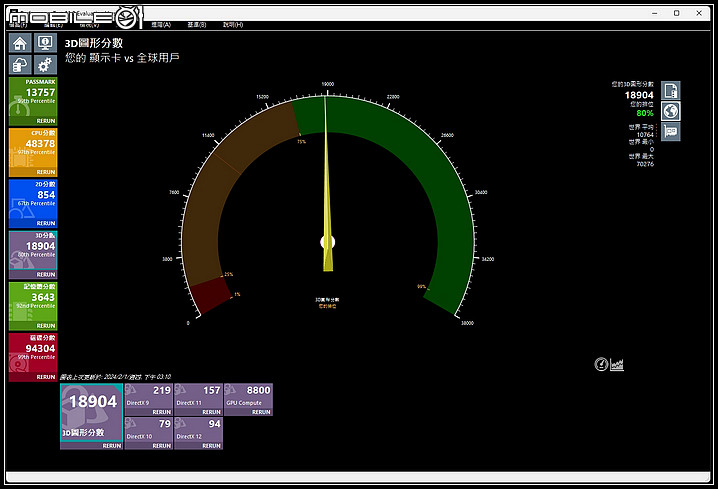Click the result document icon beside 18904
The width and height of the screenshot is (718, 489).
point(671,90)
